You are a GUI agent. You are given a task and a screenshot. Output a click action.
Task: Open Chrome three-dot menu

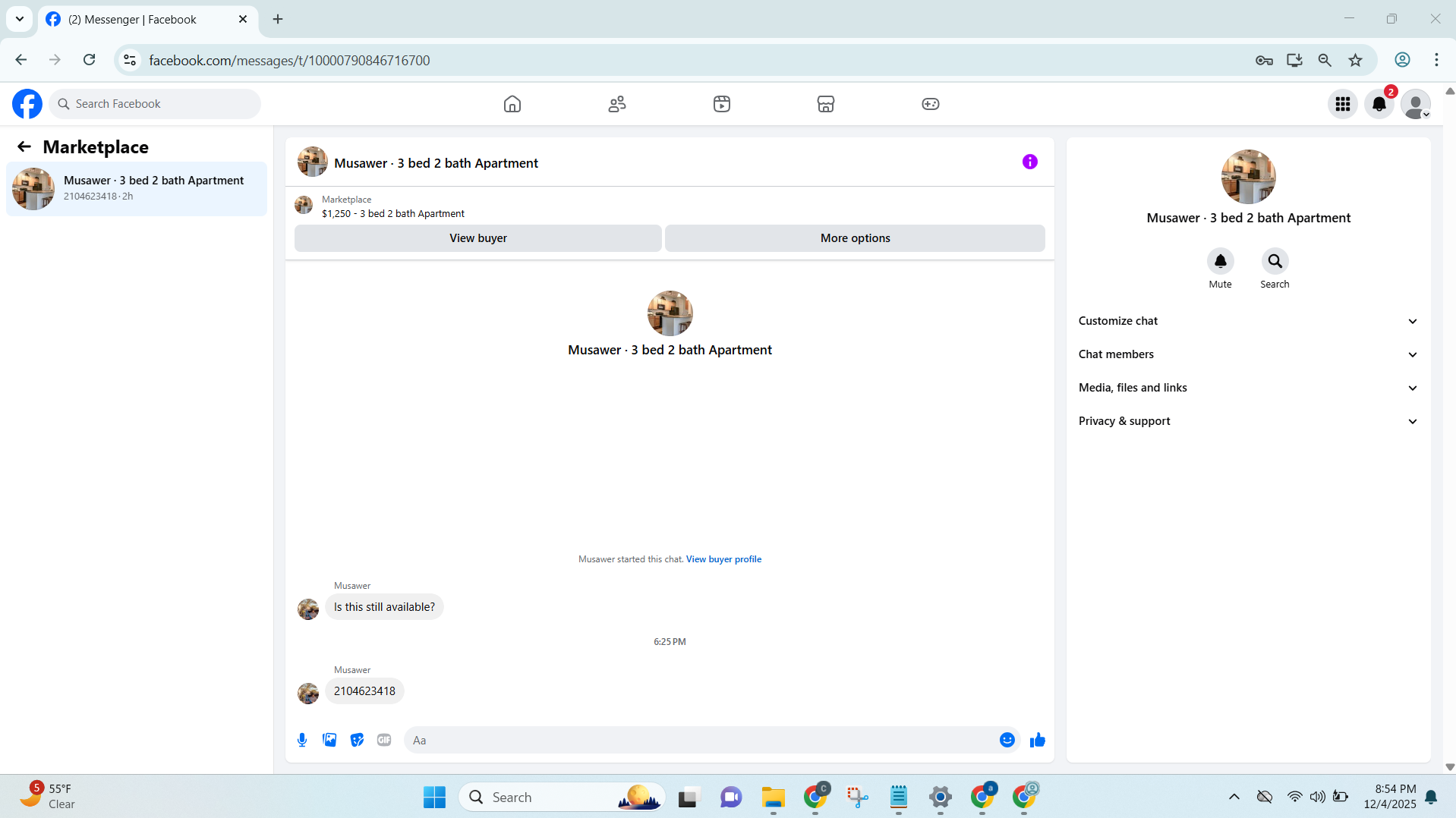[x=1436, y=60]
